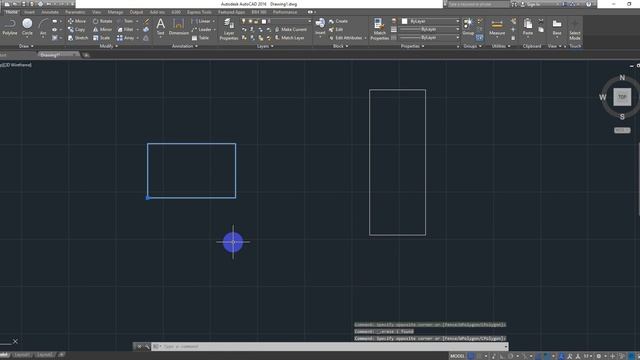
Task: Expand the Modify panel dropdown
Action: [x=109, y=46]
